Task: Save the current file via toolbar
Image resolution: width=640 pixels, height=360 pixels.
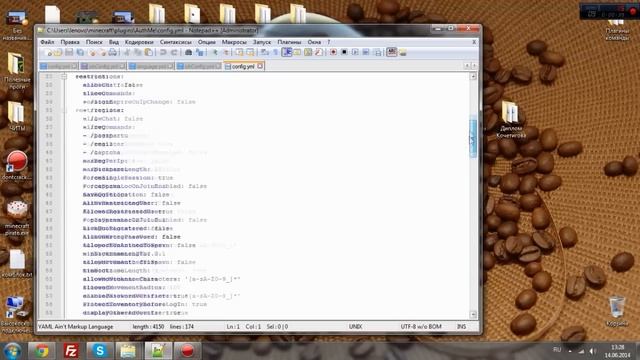Action: tap(69, 52)
